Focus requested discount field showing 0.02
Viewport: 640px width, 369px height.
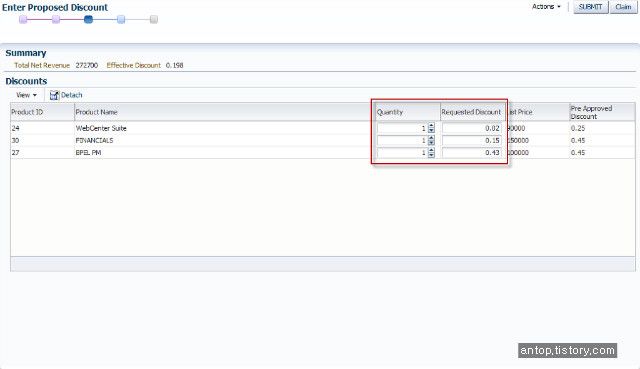point(472,128)
